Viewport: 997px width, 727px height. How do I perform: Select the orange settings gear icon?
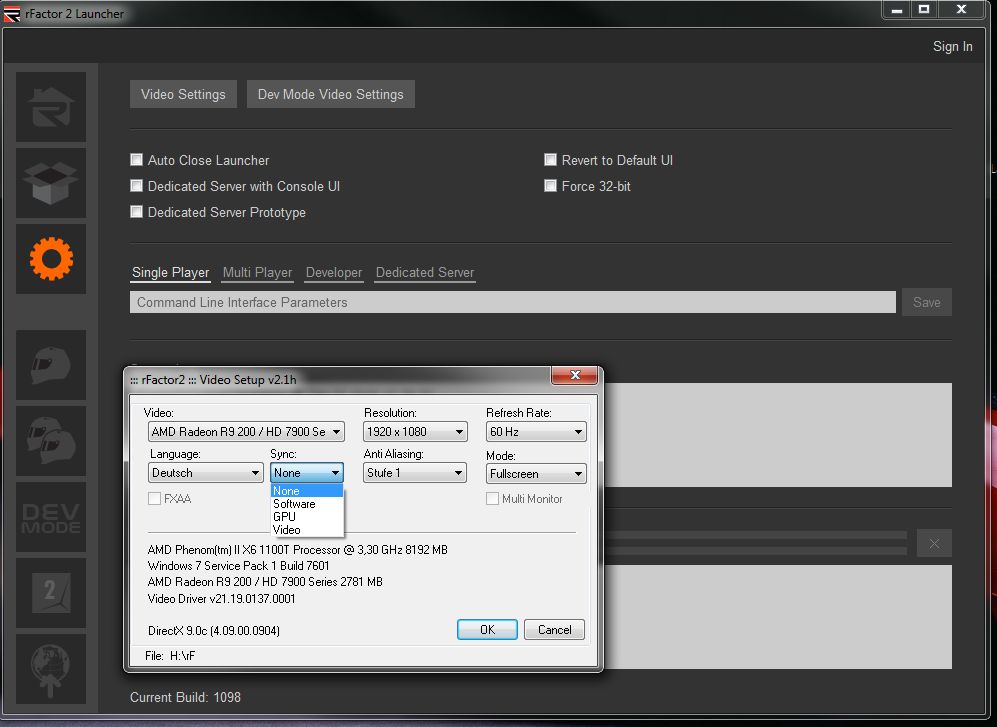click(x=51, y=259)
